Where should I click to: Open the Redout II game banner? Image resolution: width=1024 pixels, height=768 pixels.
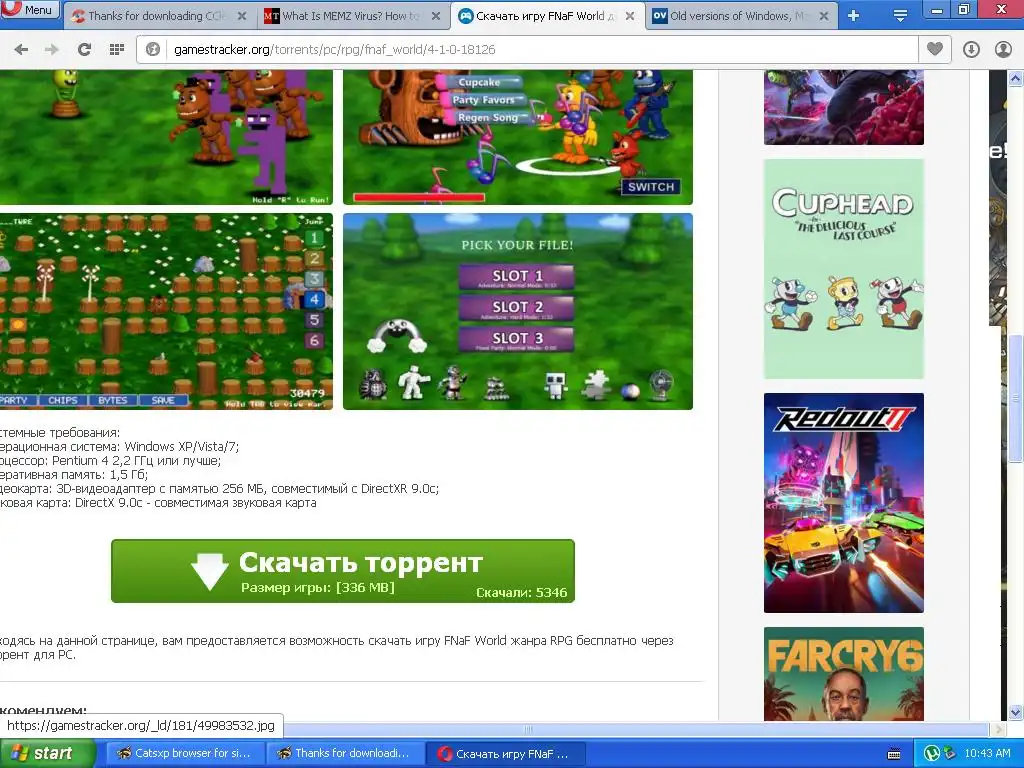pos(844,503)
